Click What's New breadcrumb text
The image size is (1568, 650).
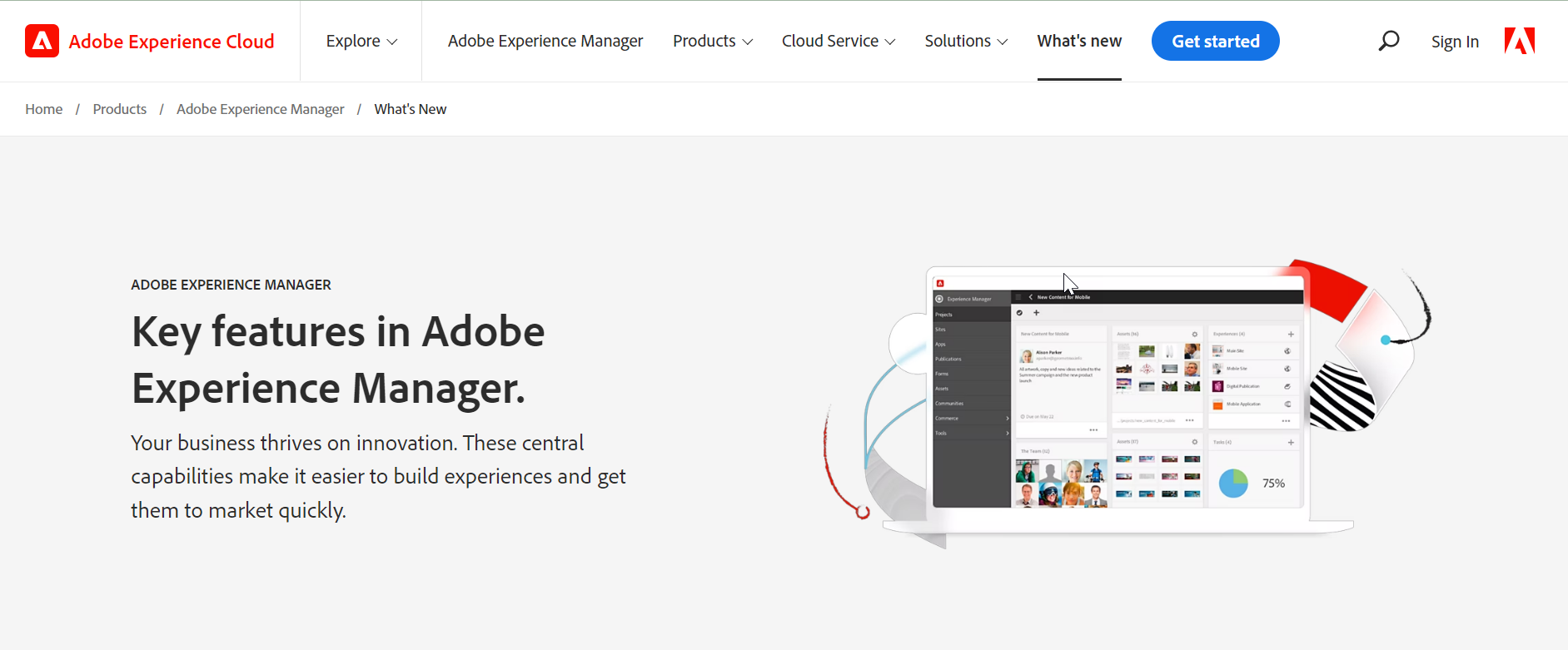point(411,109)
